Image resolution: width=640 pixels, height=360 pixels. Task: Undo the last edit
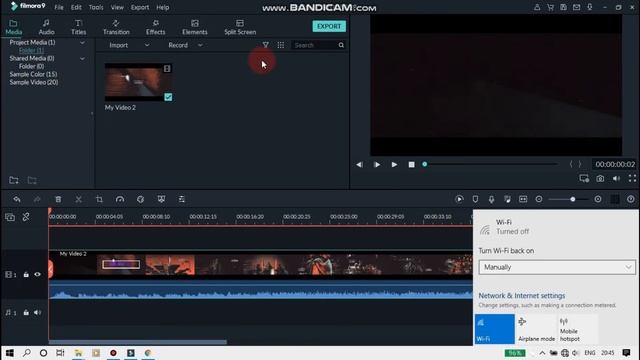pyautogui.click(x=17, y=199)
